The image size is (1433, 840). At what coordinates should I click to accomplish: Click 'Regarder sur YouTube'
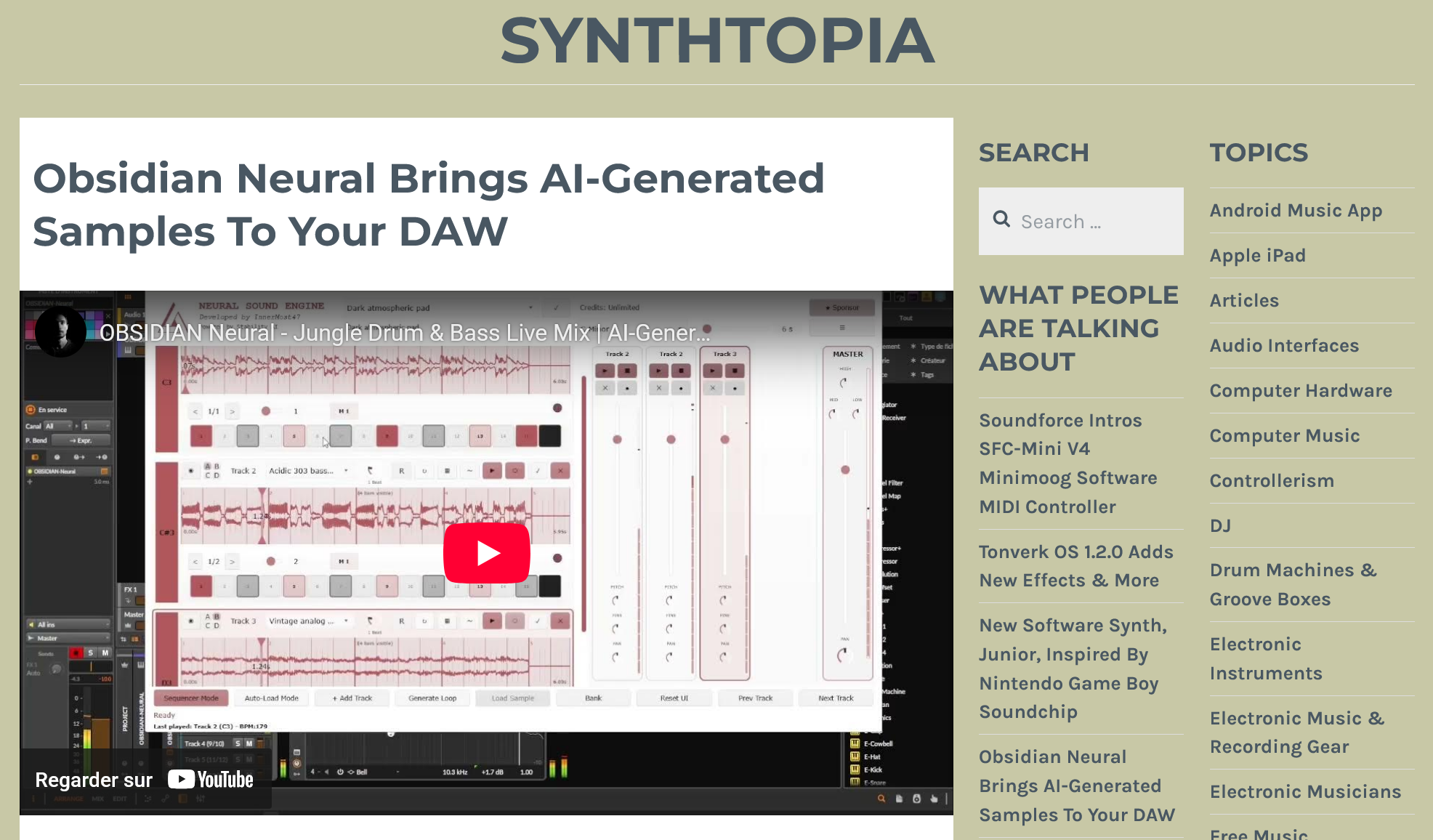click(x=145, y=780)
